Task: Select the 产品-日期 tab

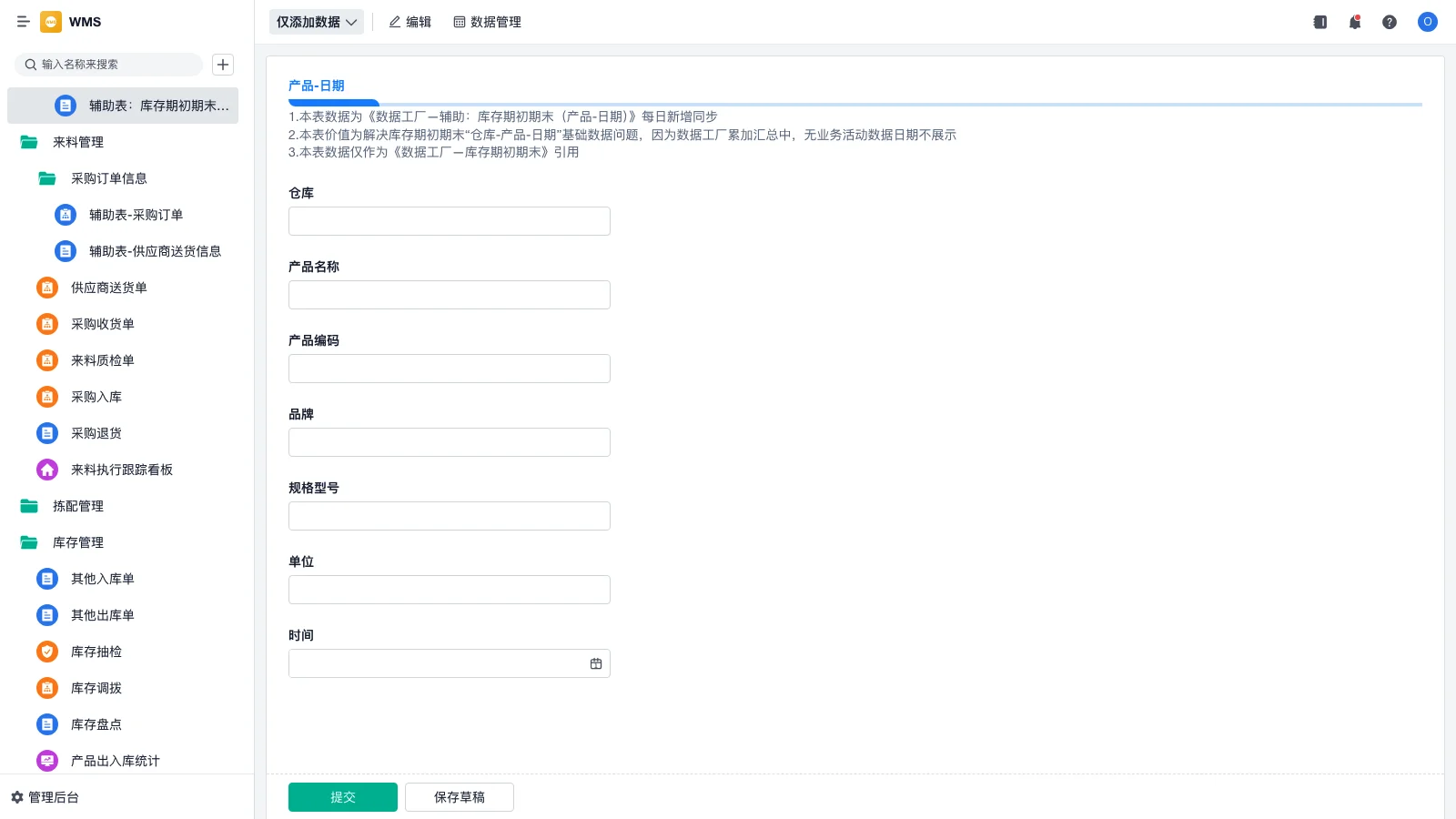Action: coord(317,86)
